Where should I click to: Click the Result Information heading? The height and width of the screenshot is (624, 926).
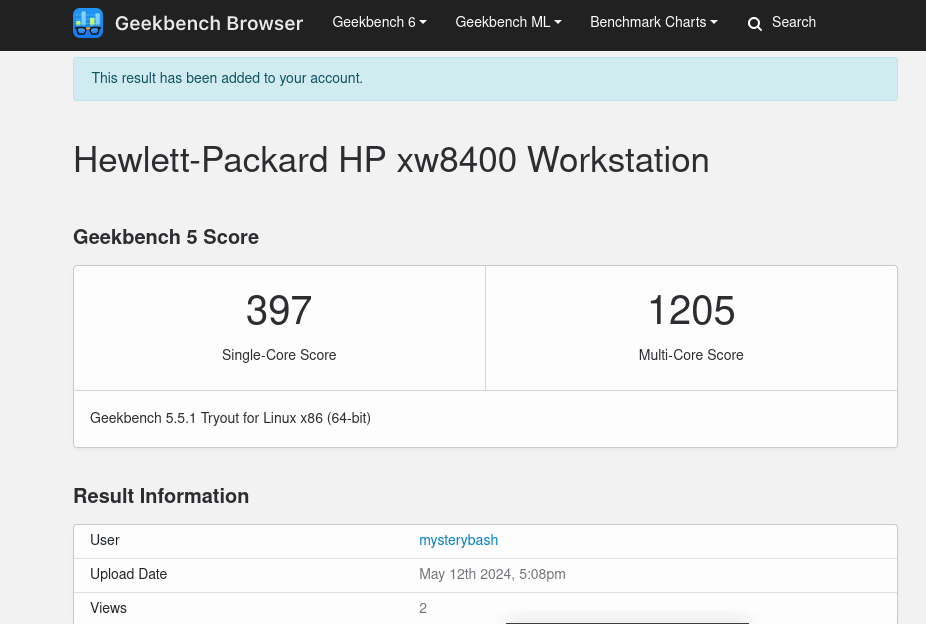click(x=161, y=496)
